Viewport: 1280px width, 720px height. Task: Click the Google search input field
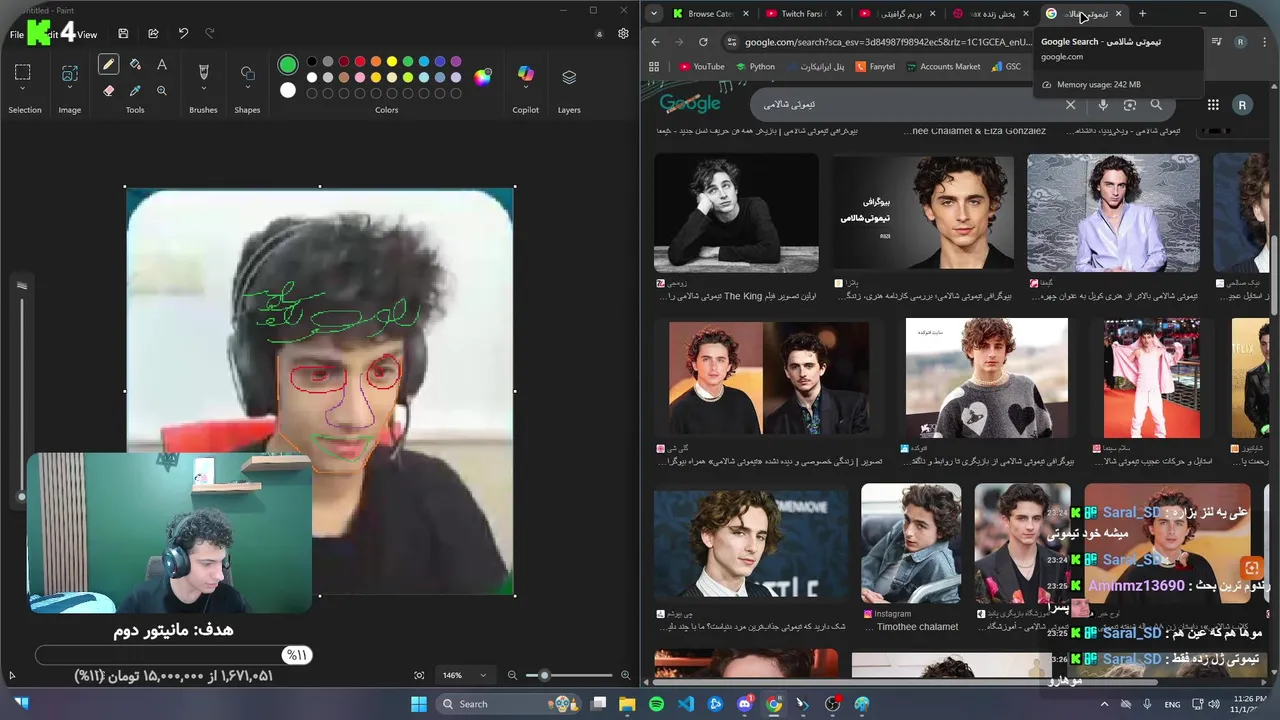(x=905, y=105)
